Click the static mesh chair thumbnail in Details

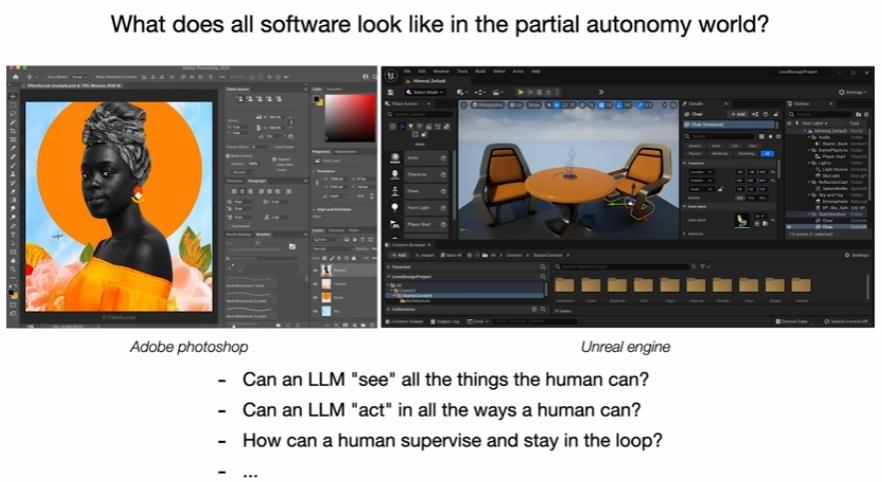[742, 219]
